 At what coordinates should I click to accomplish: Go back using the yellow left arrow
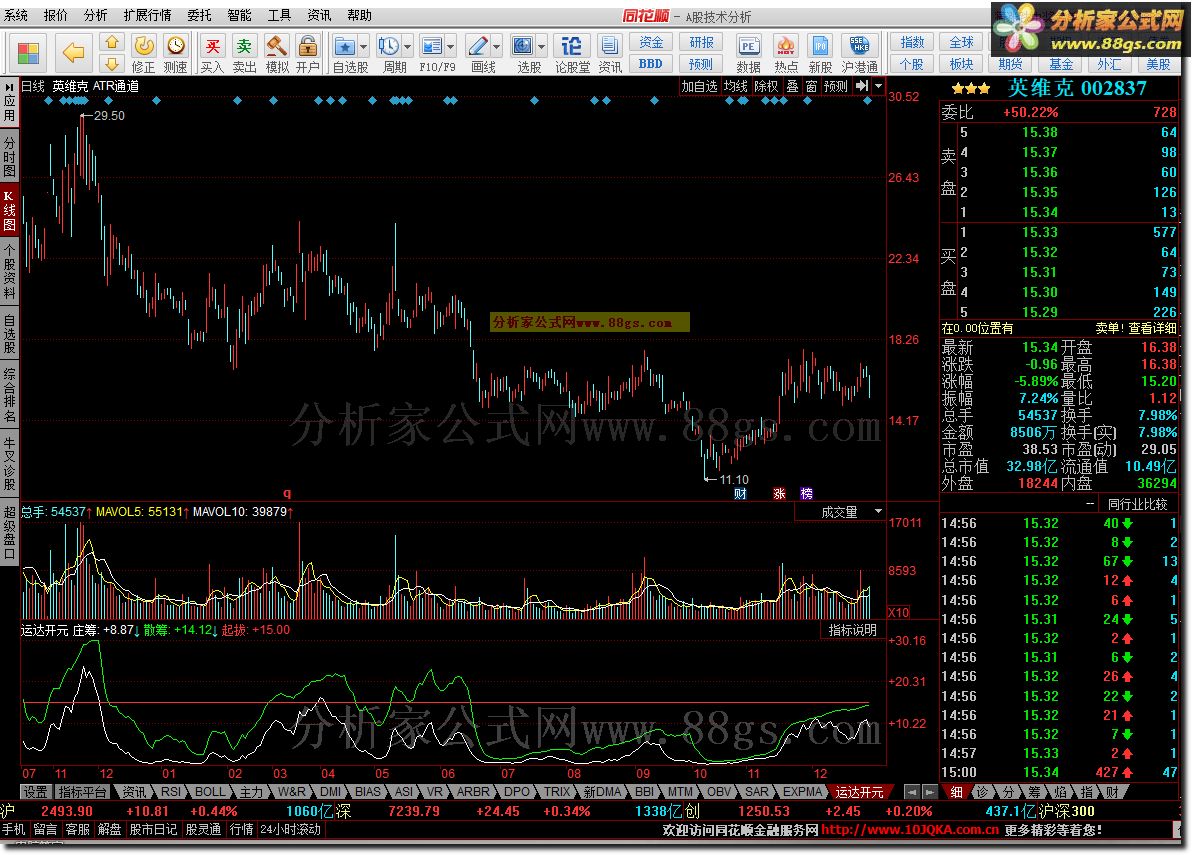[73, 52]
